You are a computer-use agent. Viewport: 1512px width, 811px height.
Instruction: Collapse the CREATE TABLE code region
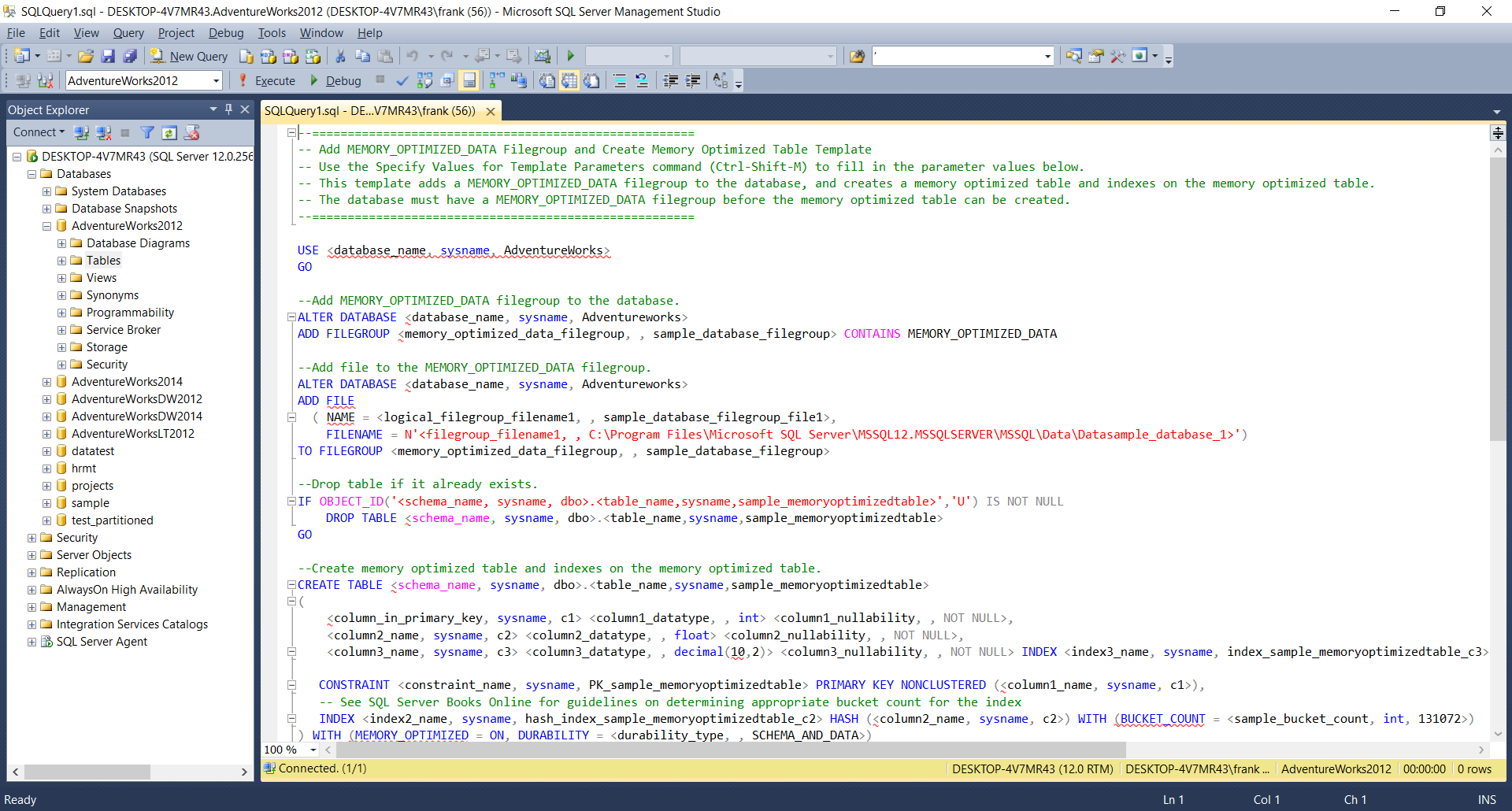pos(291,585)
